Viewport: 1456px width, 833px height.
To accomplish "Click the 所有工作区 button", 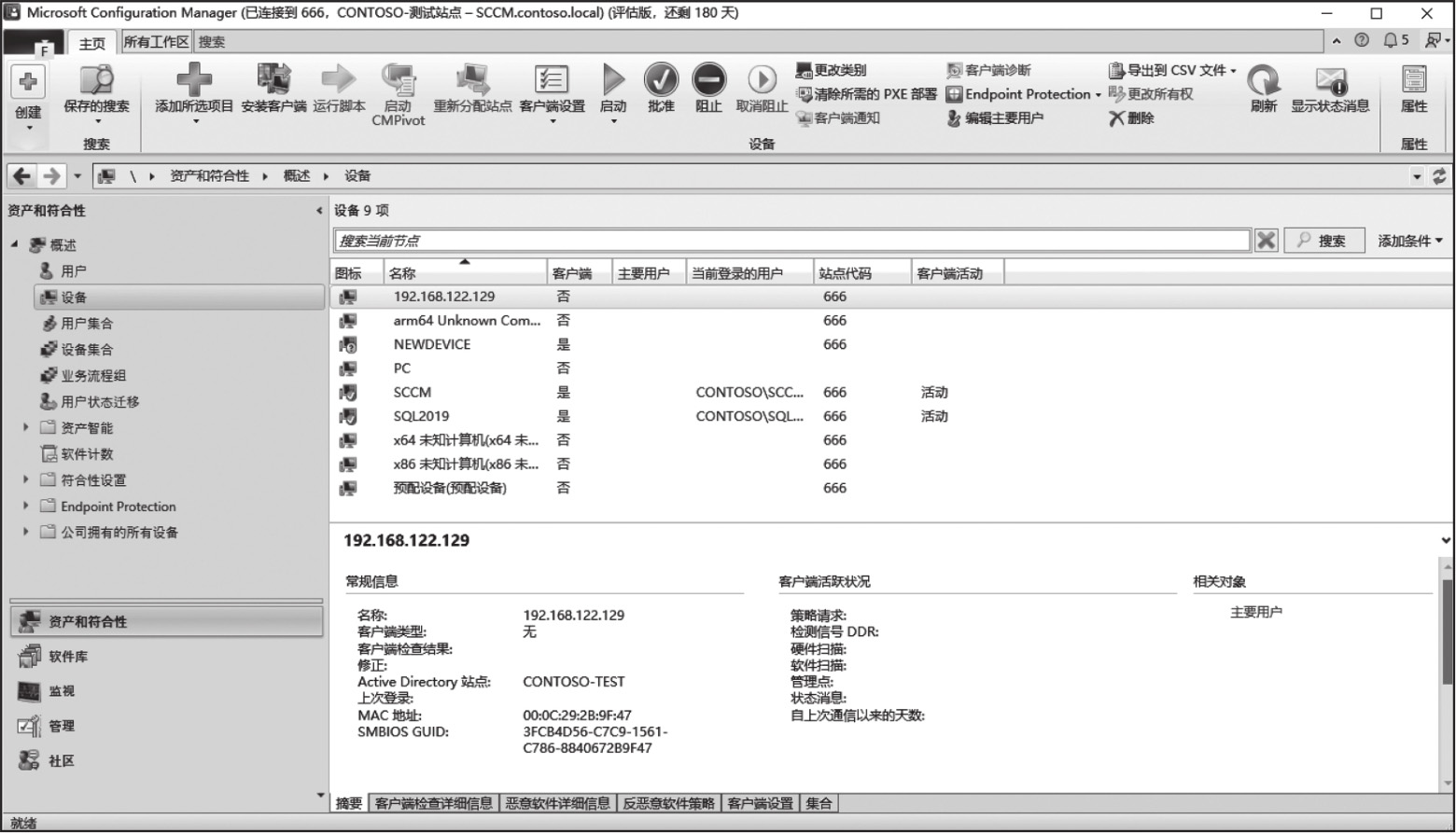I will 156,41.
